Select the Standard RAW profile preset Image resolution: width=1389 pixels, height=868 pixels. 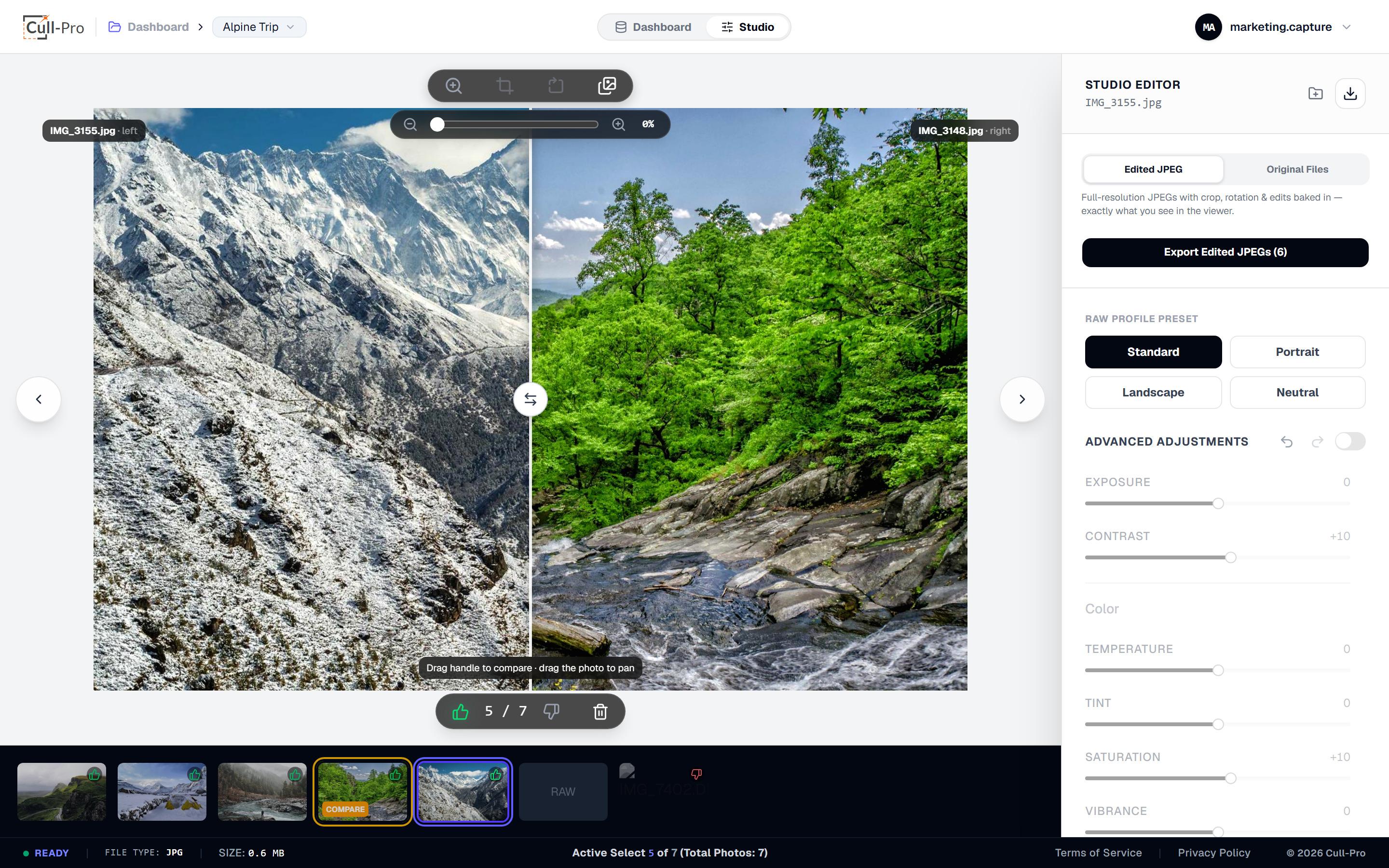tap(1153, 352)
